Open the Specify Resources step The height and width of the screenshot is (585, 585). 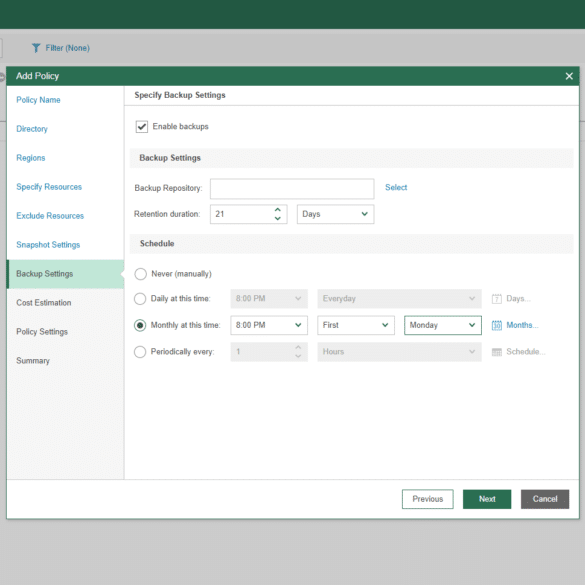(x=49, y=187)
